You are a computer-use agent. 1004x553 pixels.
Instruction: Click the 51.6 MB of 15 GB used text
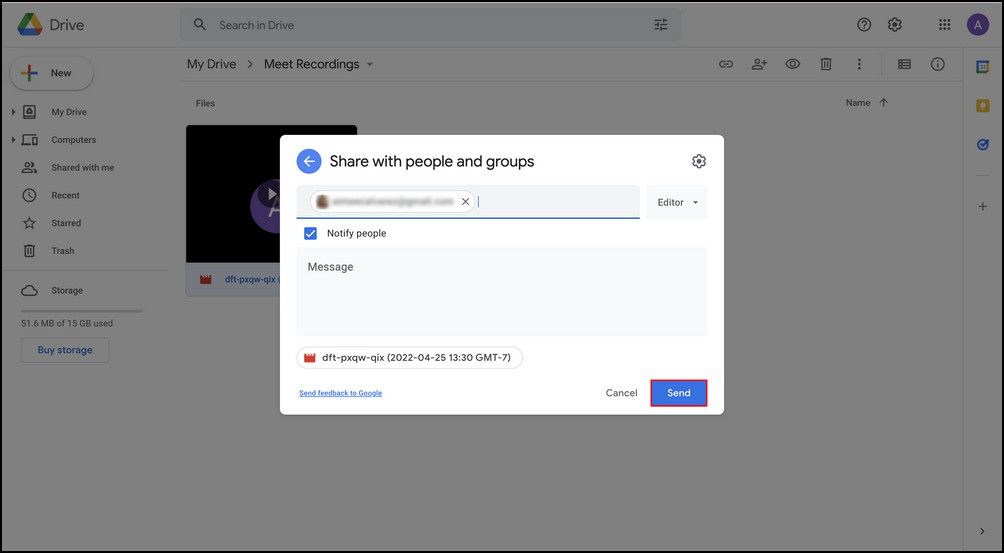67,324
